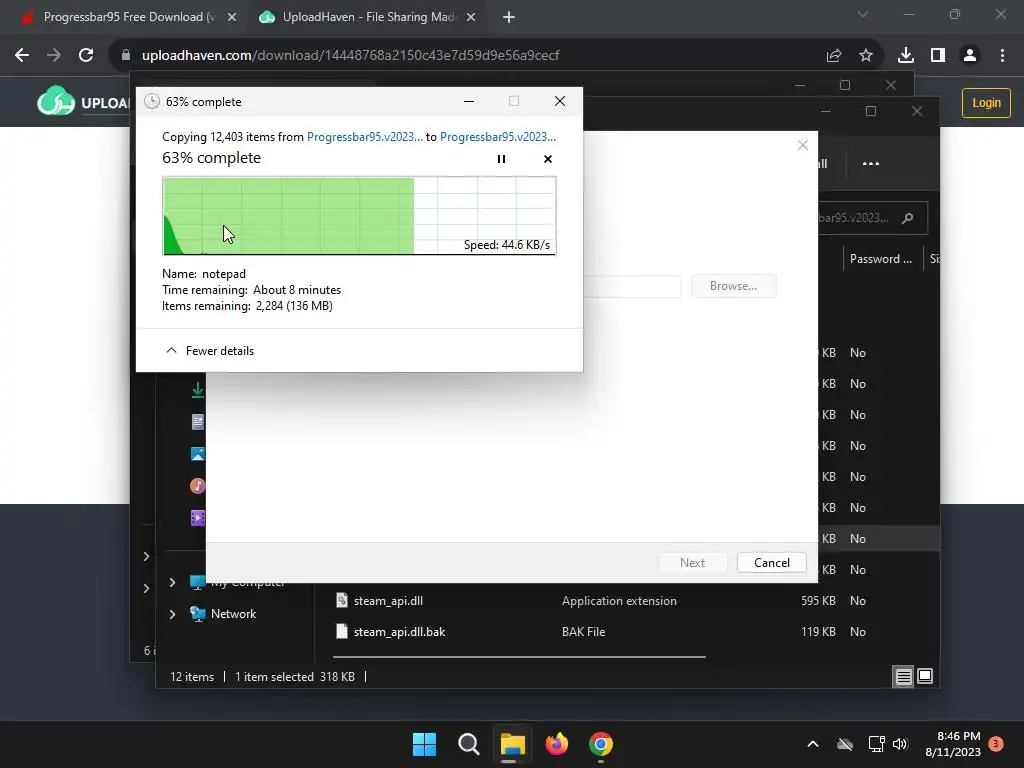Image resolution: width=1024 pixels, height=768 pixels.
Task: Open destination folder link Progressbar95.v2023
Action: coord(498,136)
